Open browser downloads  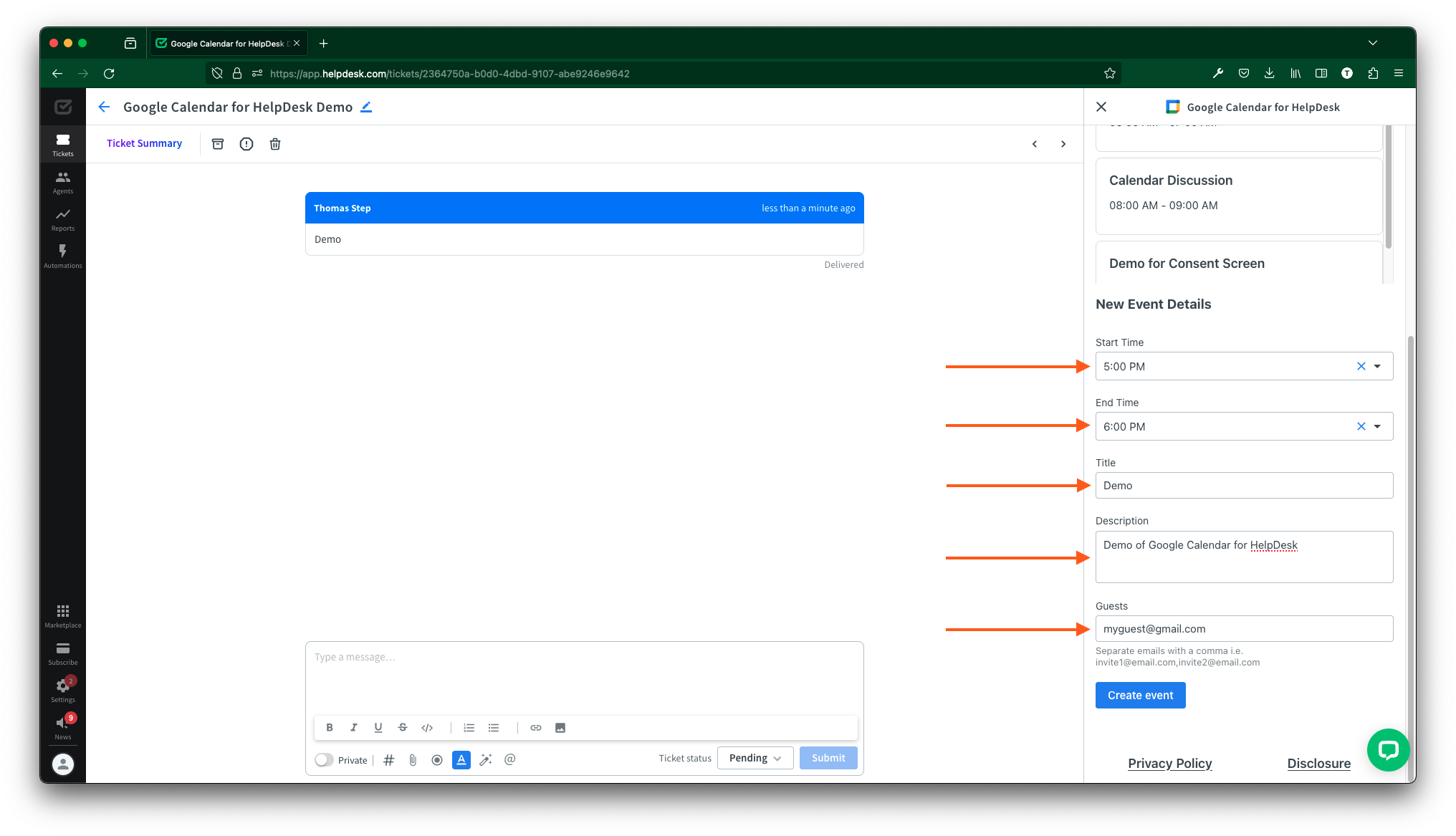(x=1269, y=73)
